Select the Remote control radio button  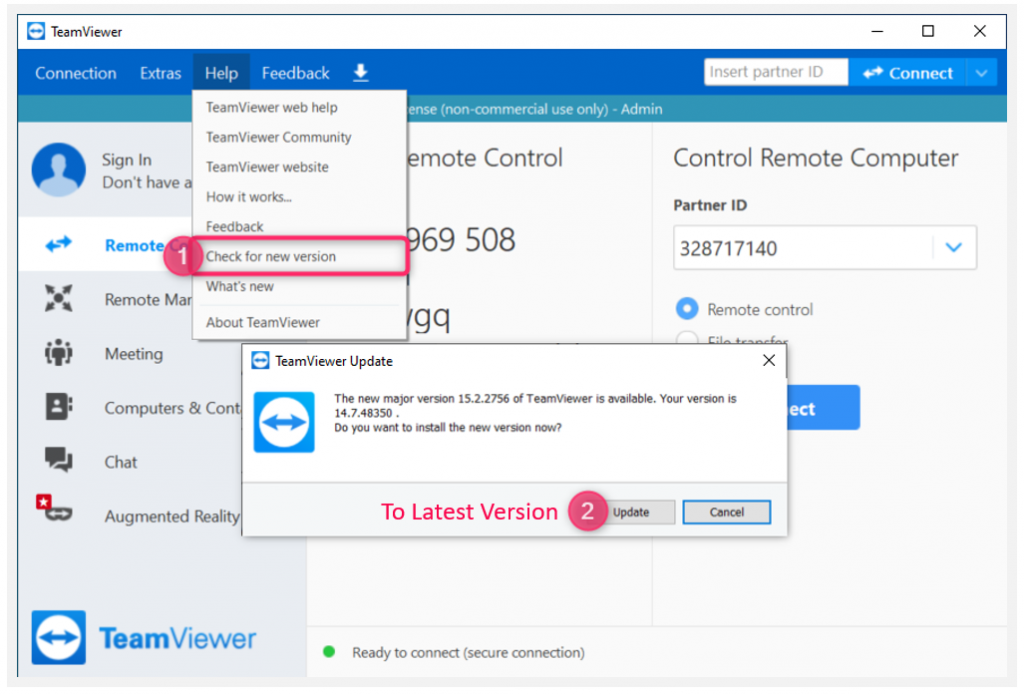pyautogui.click(x=687, y=309)
